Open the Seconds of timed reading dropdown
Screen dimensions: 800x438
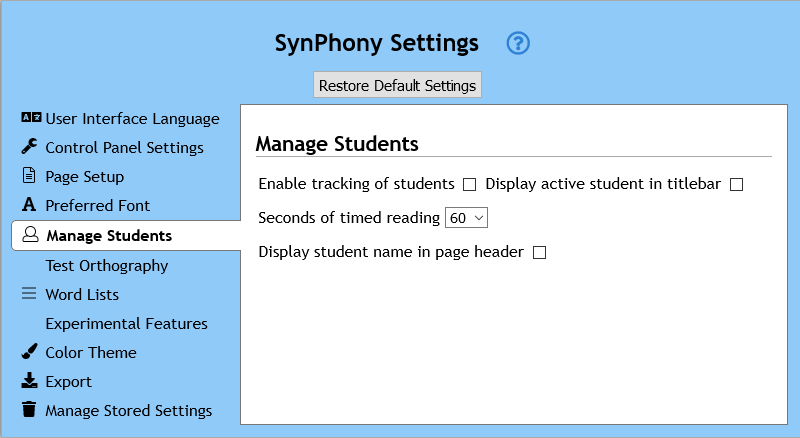466,218
